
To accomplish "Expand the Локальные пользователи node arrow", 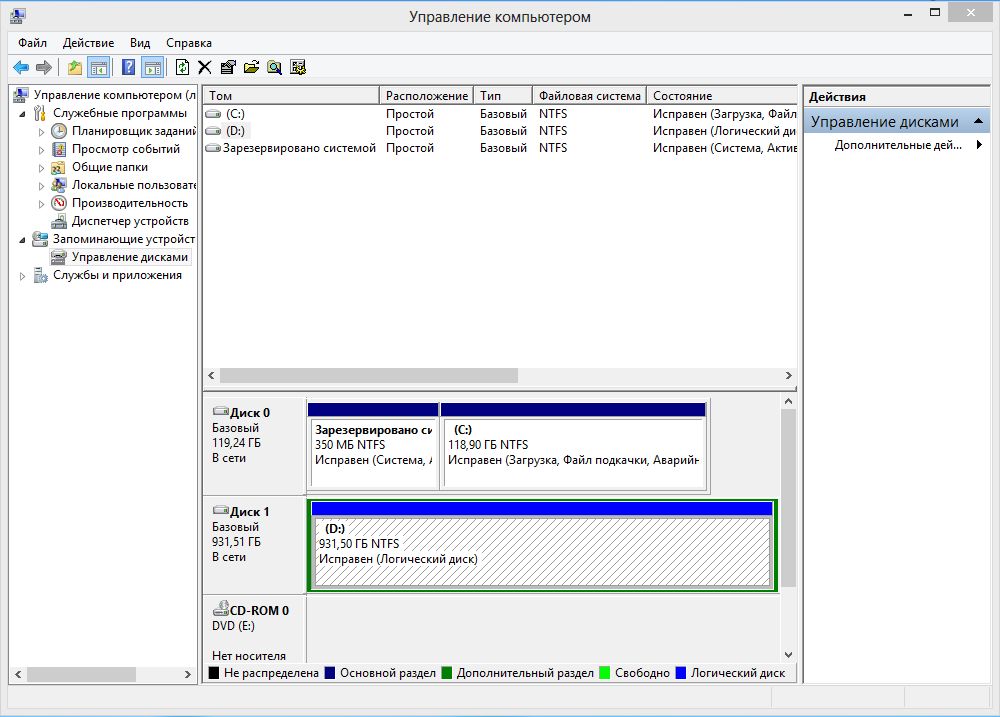I will click(x=41, y=186).
